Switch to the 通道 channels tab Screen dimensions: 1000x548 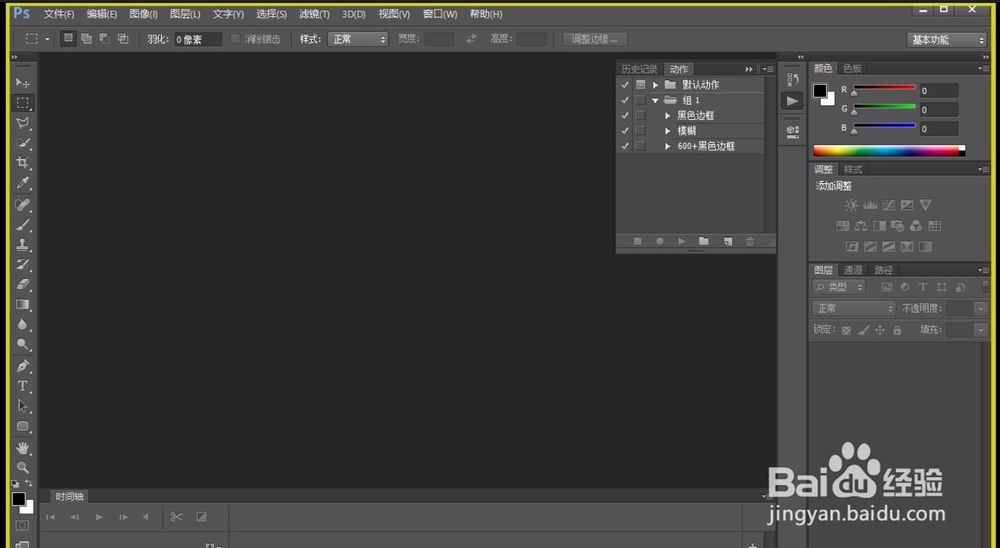click(x=853, y=270)
